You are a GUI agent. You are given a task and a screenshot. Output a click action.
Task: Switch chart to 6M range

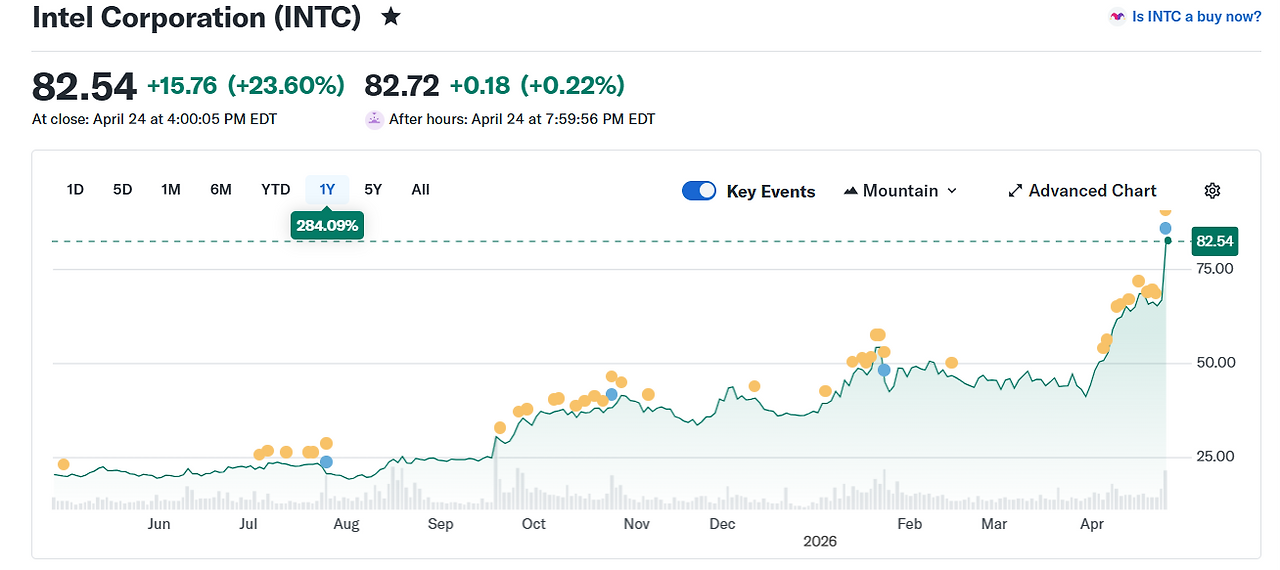pyautogui.click(x=221, y=189)
